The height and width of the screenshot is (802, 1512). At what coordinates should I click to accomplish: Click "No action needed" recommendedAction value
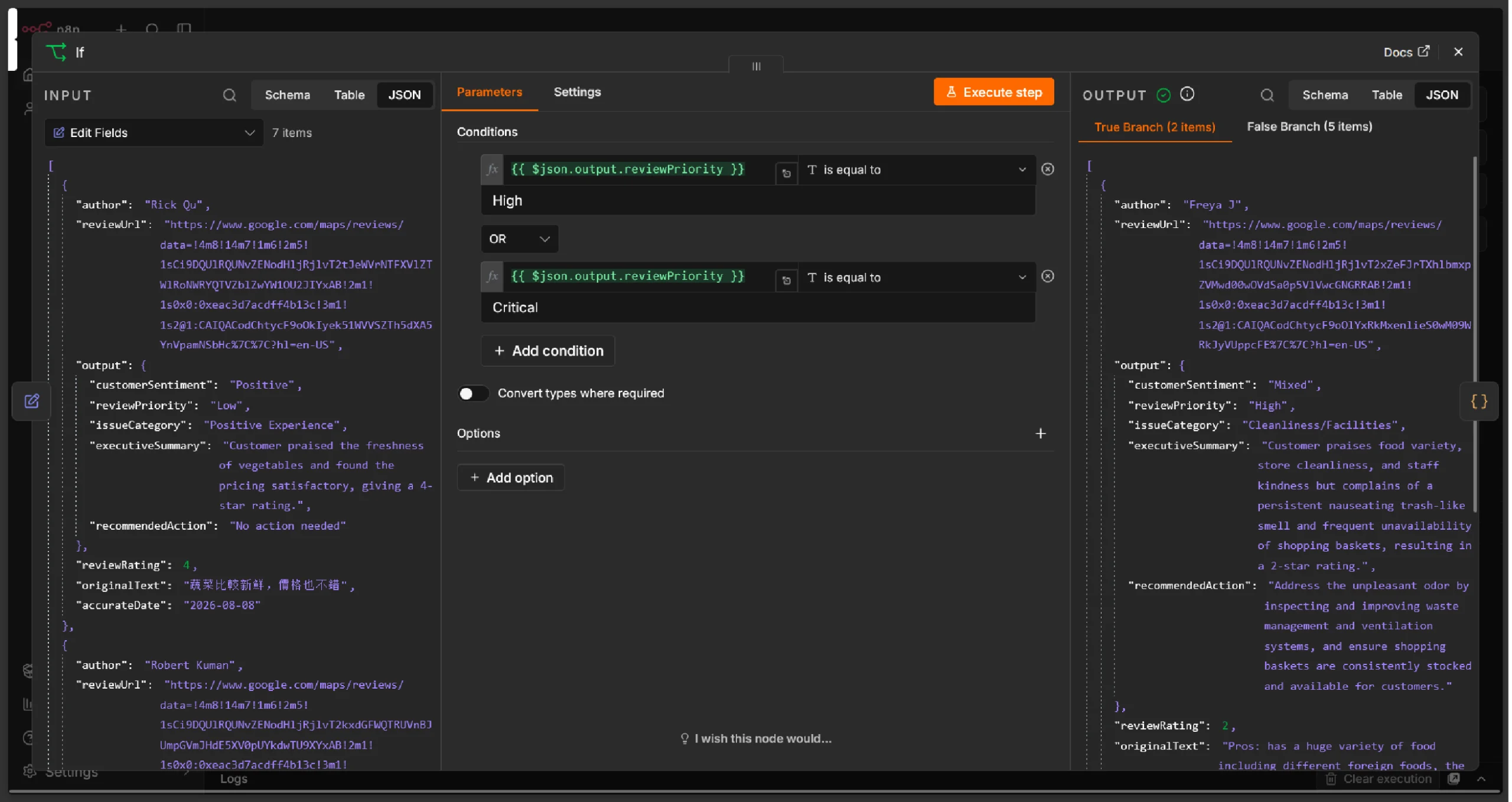point(288,526)
